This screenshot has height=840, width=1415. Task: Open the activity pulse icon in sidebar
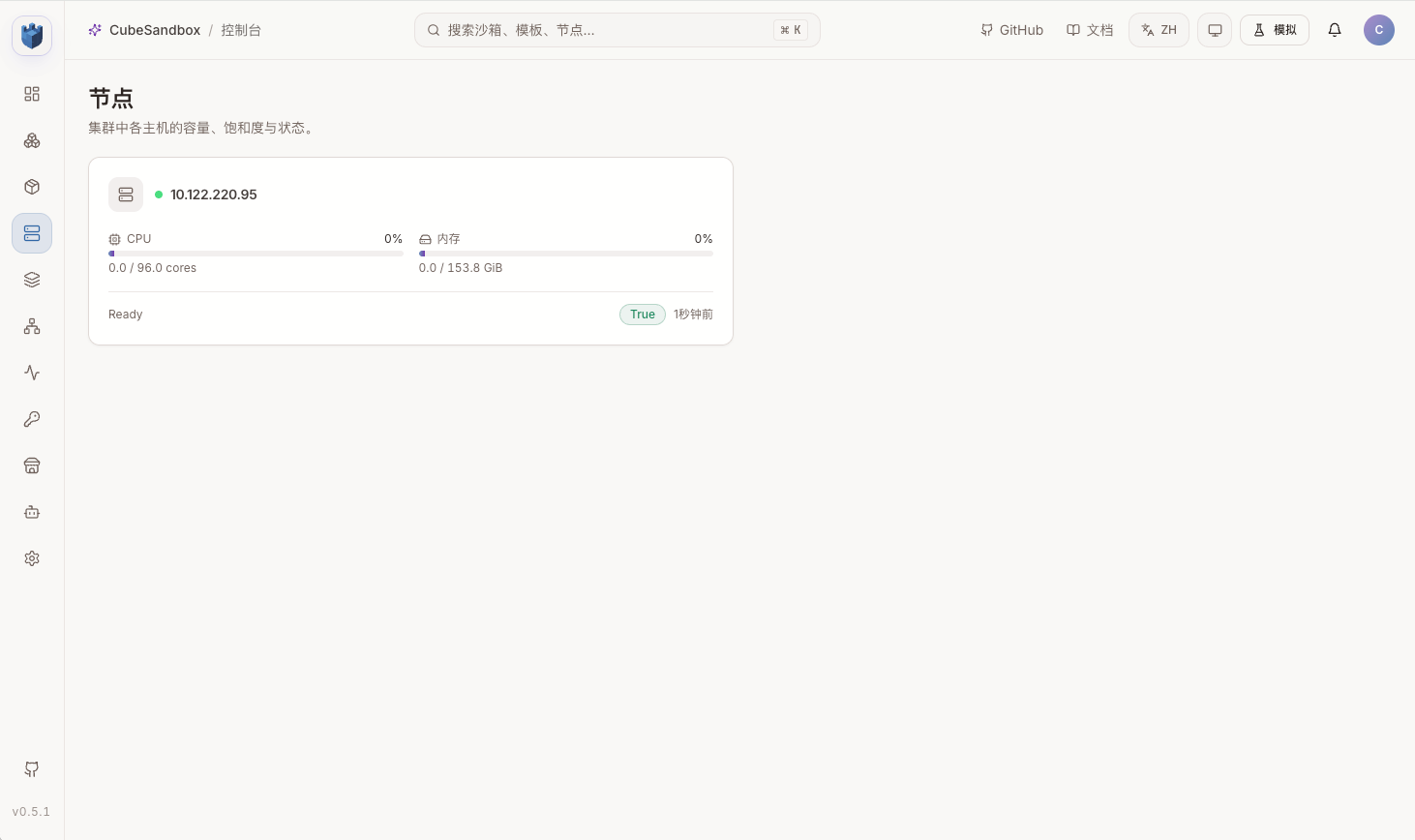[32, 373]
